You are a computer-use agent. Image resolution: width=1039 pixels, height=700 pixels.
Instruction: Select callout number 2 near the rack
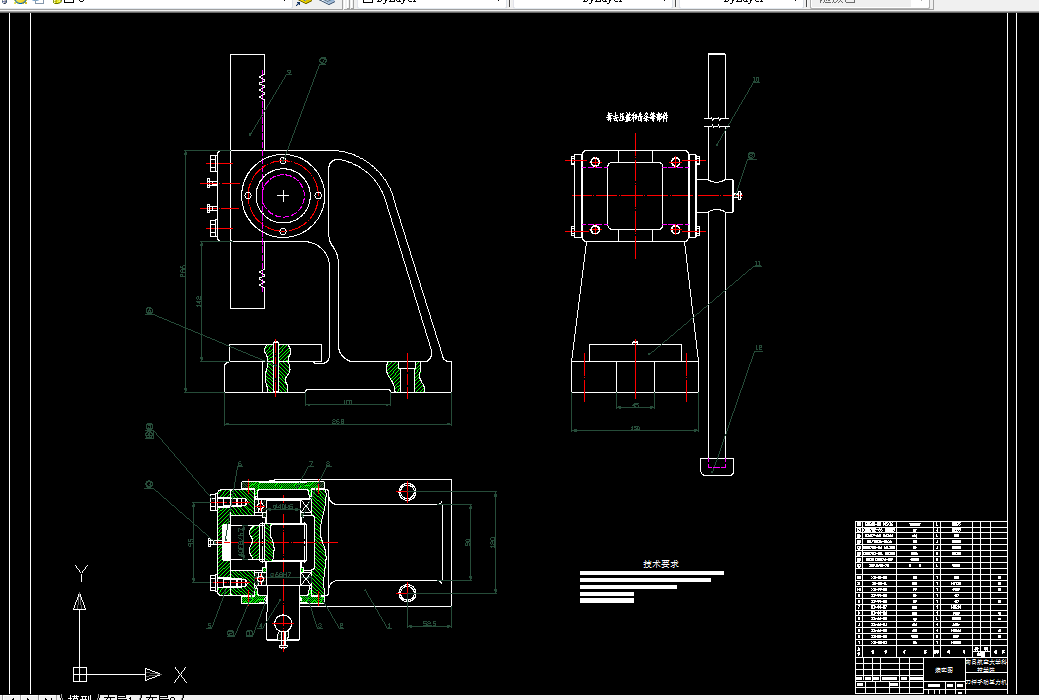click(289, 73)
